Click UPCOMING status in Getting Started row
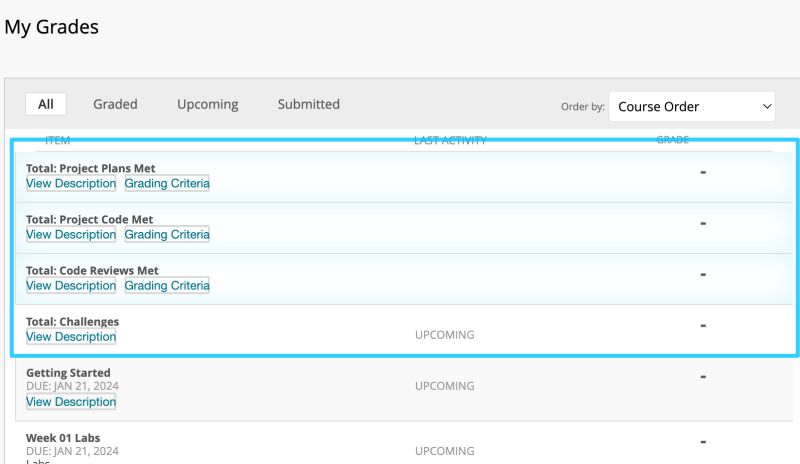 point(444,386)
